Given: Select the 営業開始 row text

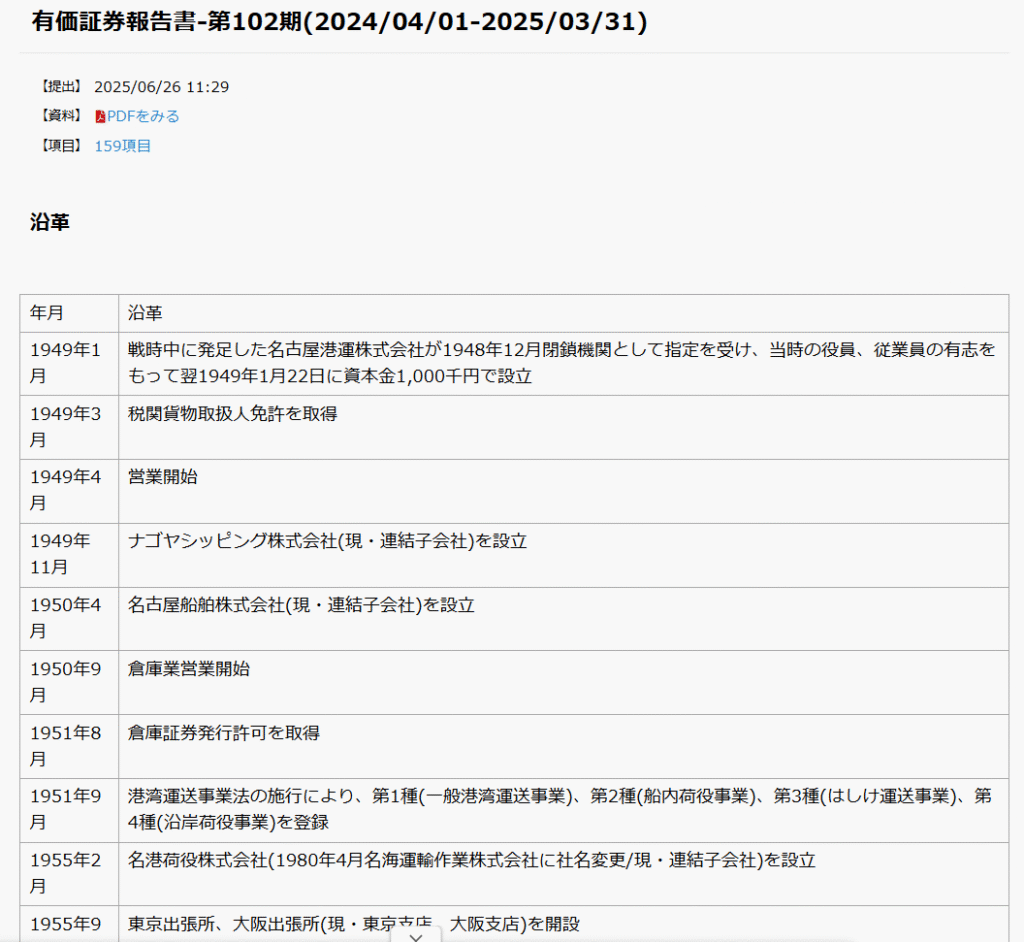Looking at the screenshot, I should 163,477.
